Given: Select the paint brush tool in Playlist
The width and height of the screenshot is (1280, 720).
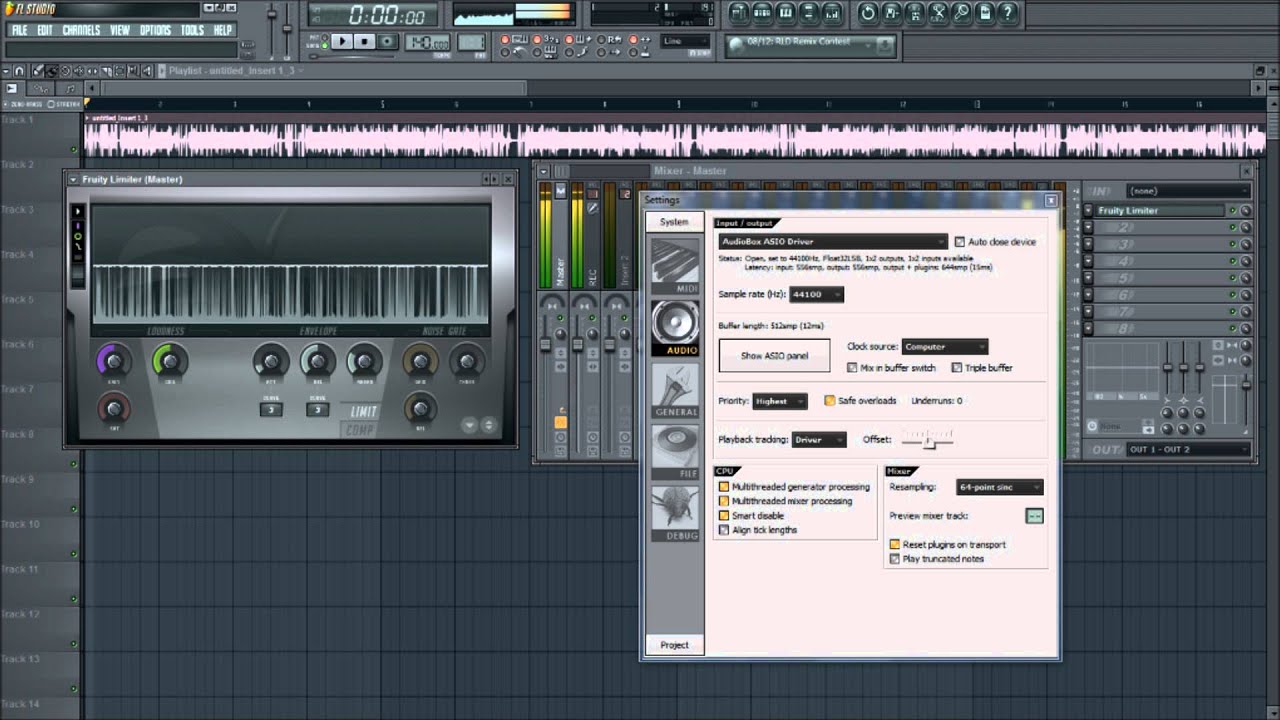Looking at the screenshot, I should tap(52, 71).
